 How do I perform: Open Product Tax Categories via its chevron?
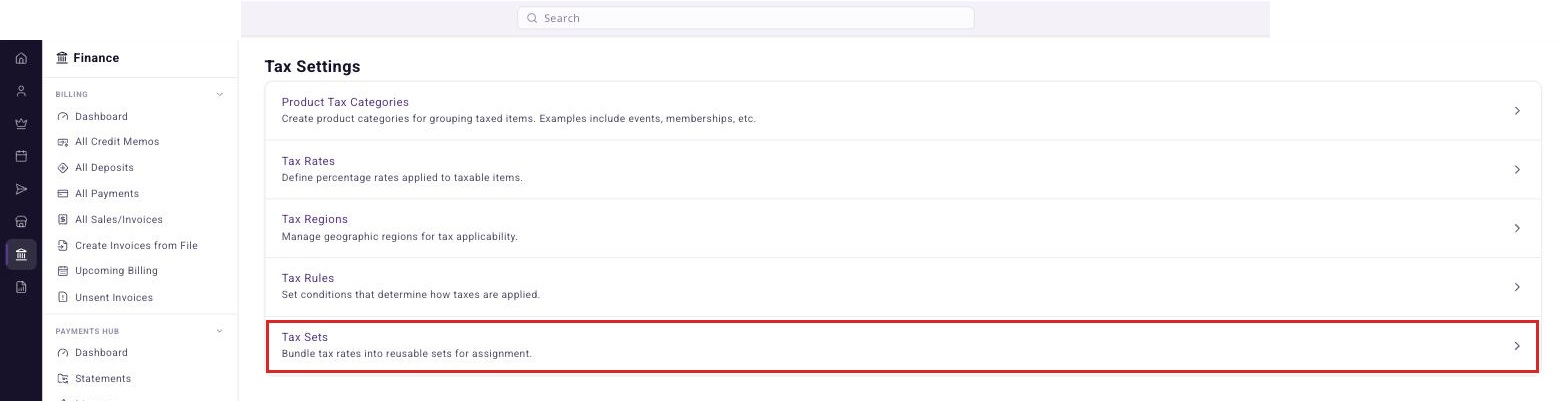1517,111
